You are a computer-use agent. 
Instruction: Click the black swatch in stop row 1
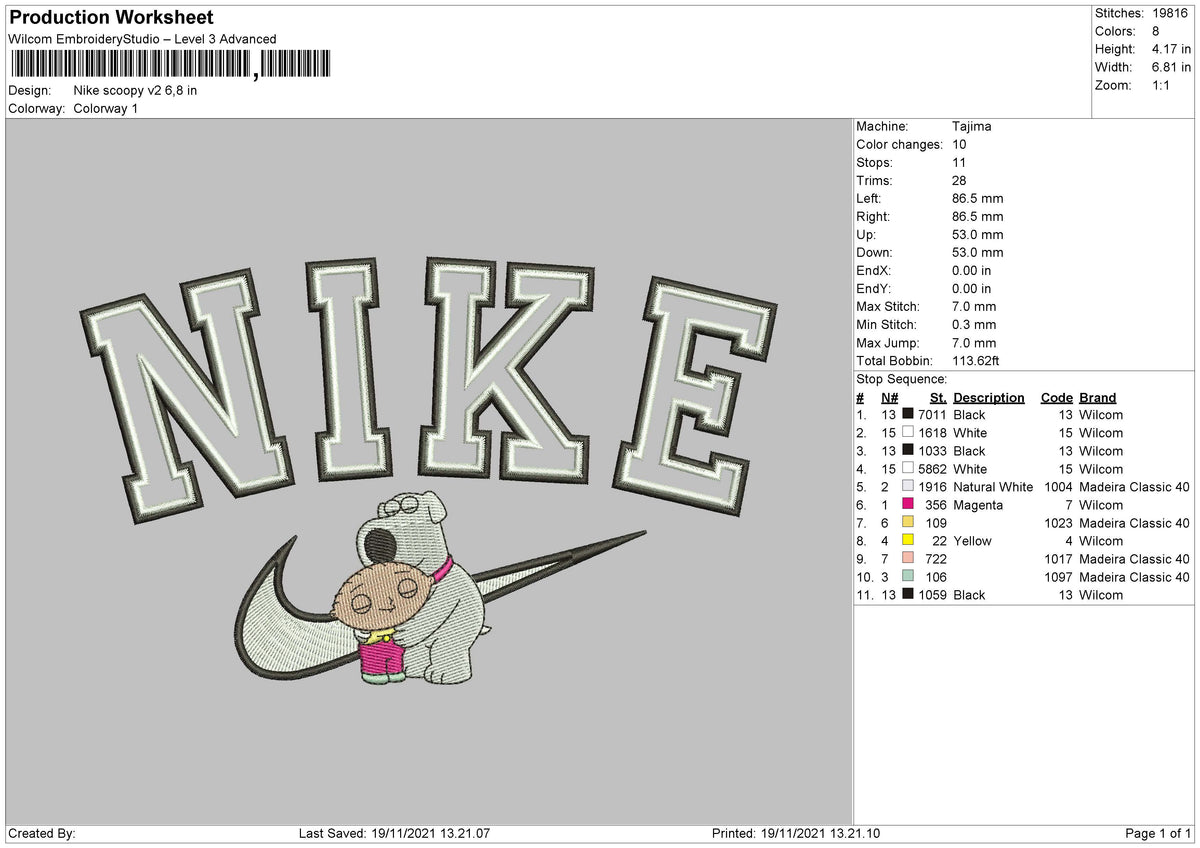tap(908, 415)
